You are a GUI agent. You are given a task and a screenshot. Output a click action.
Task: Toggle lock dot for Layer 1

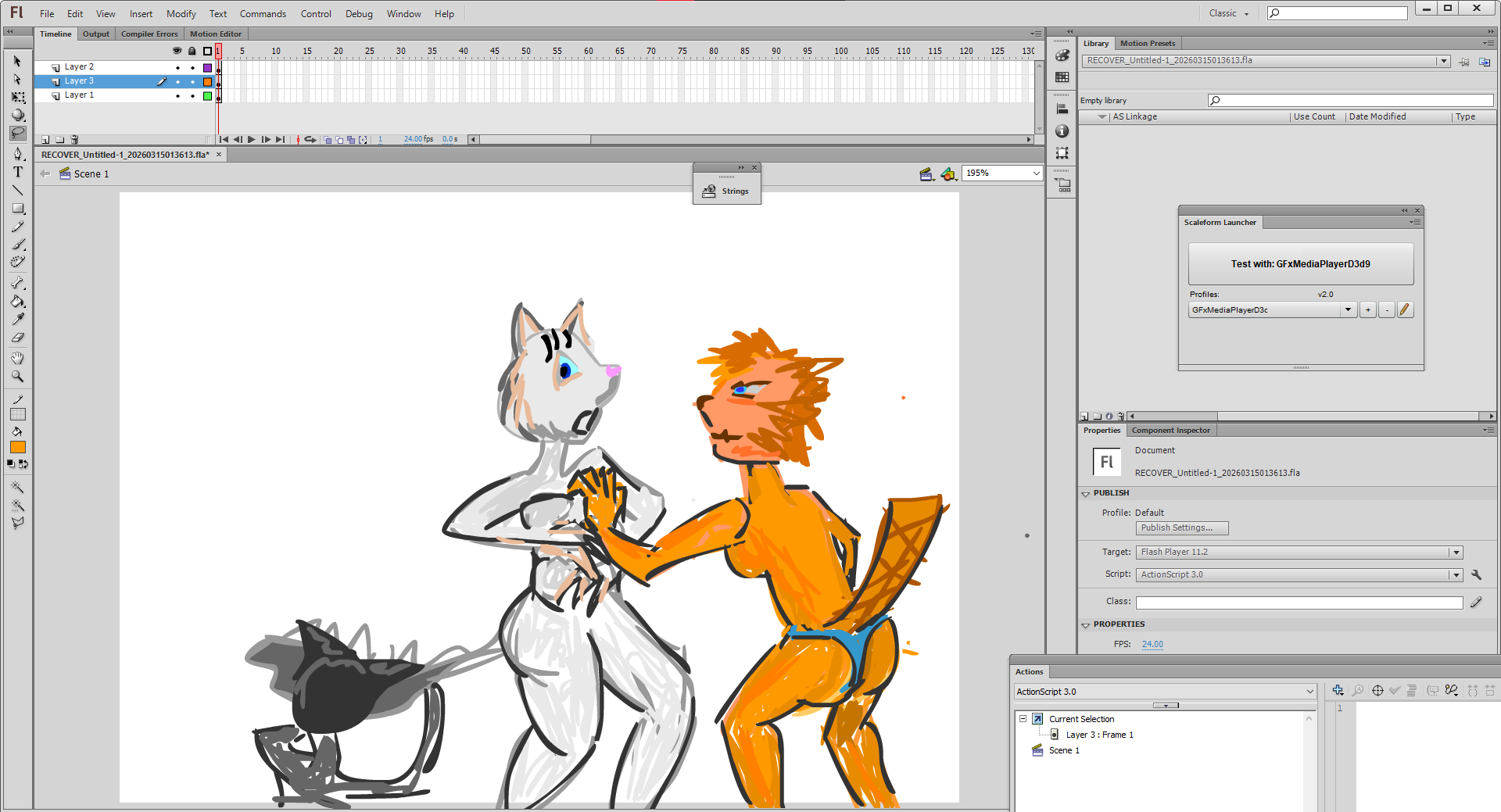192,95
